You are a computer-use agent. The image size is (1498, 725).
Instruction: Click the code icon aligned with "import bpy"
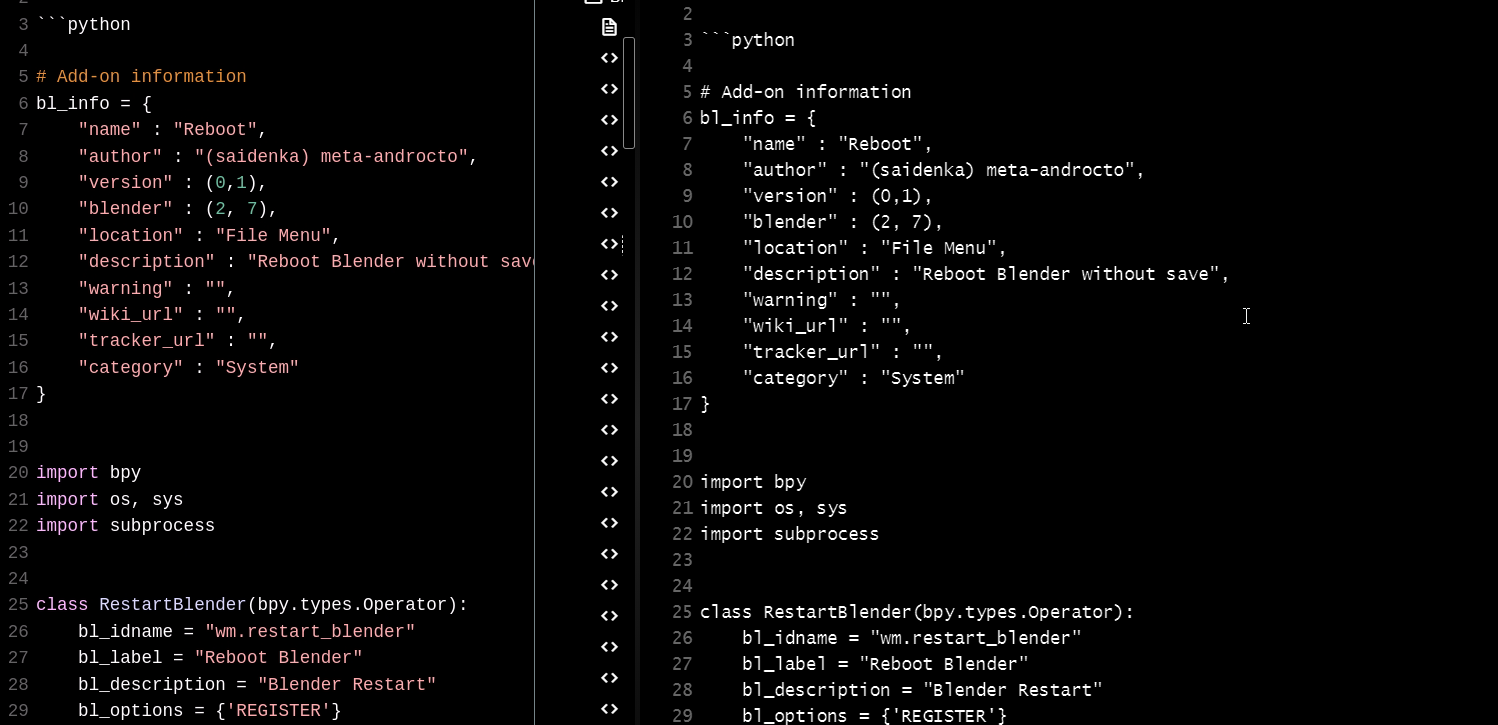[x=610, y=461]
